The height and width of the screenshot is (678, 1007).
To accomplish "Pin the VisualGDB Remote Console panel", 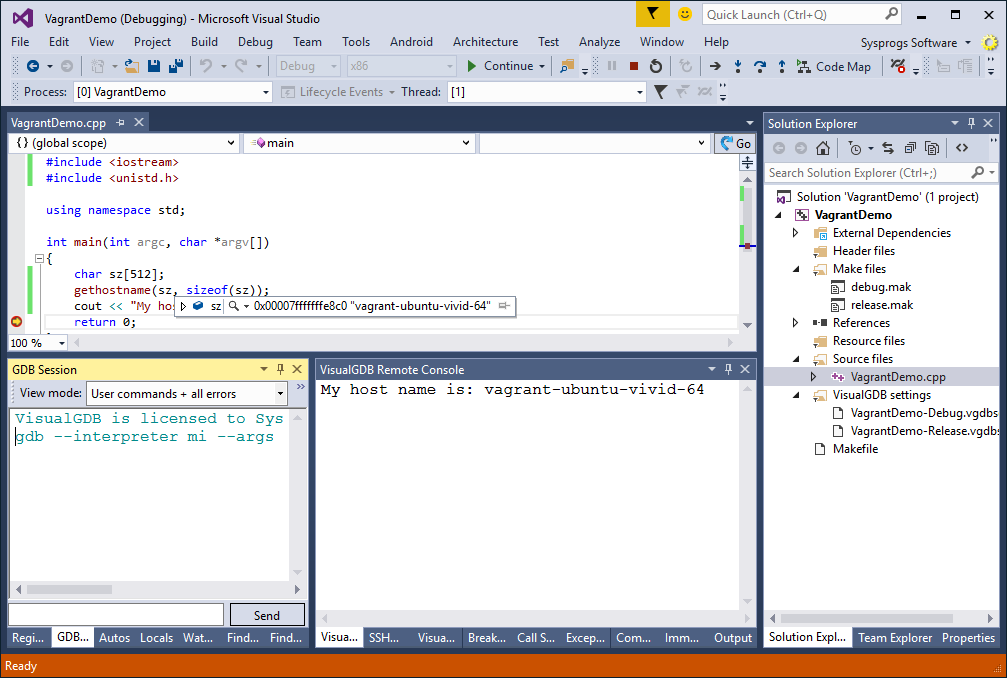I will [x=728, y=369].
